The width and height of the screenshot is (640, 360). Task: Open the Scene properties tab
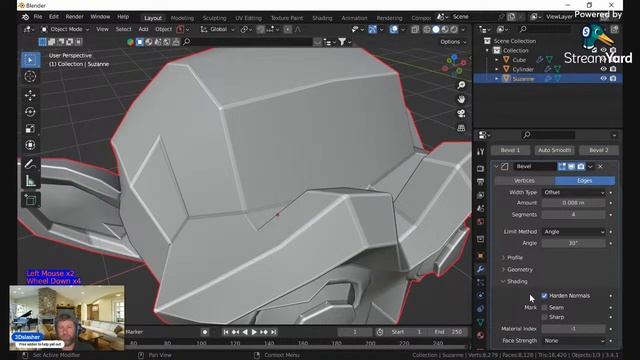pos(480,208)
